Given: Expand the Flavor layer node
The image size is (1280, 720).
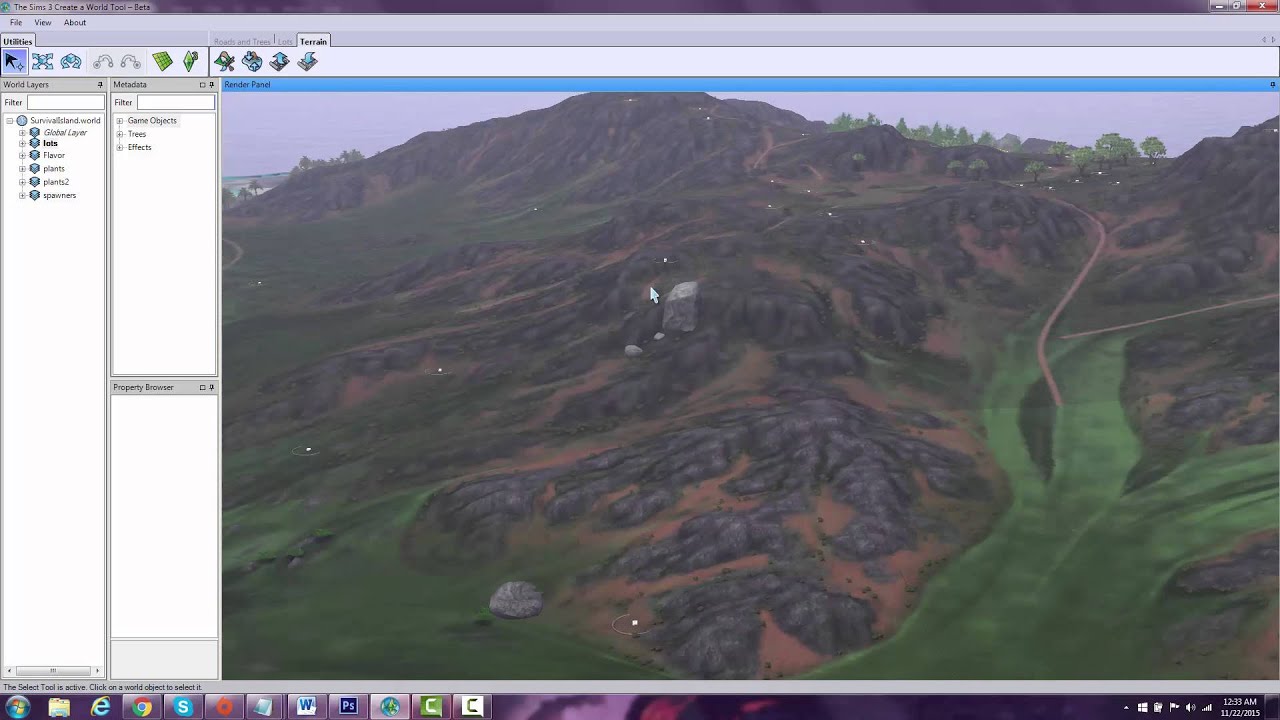Looking at the screenshot, I should (x=22, y=156).
